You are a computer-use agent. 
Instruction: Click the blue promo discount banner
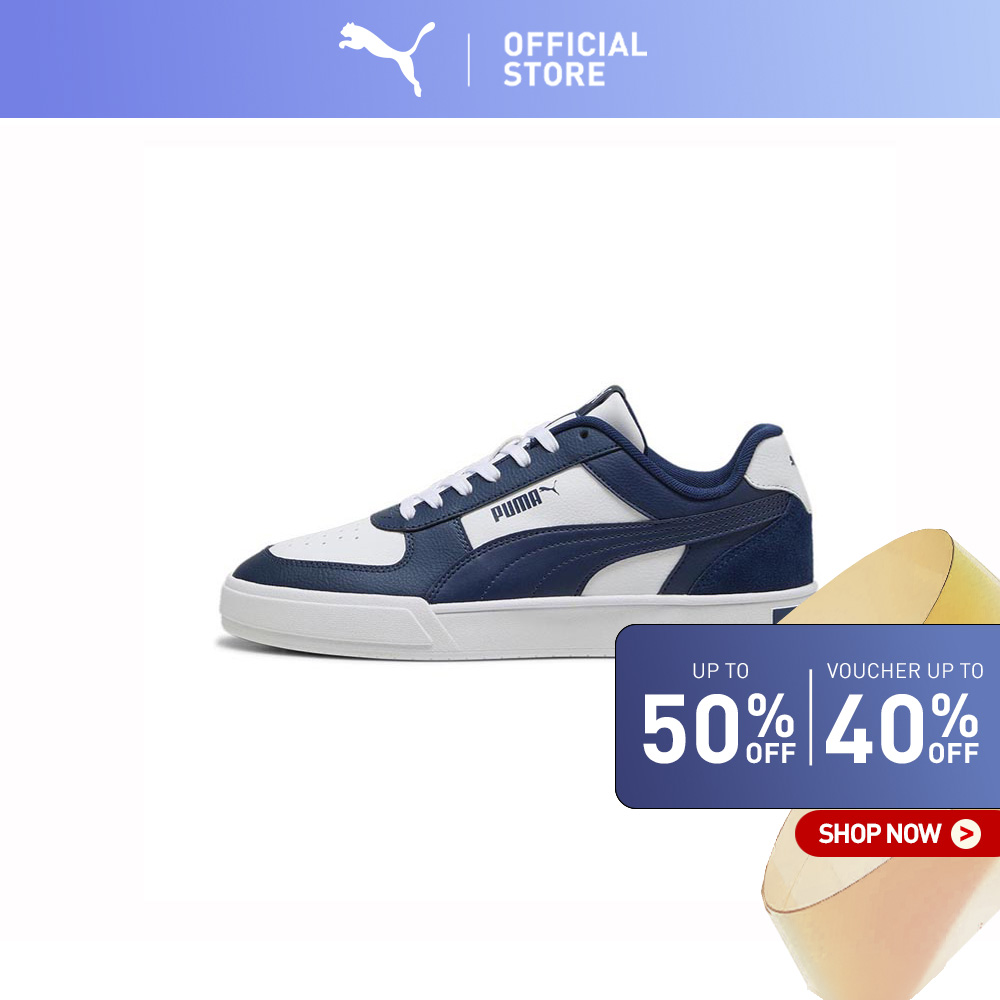pyautogui.click(x=807, y=716)
